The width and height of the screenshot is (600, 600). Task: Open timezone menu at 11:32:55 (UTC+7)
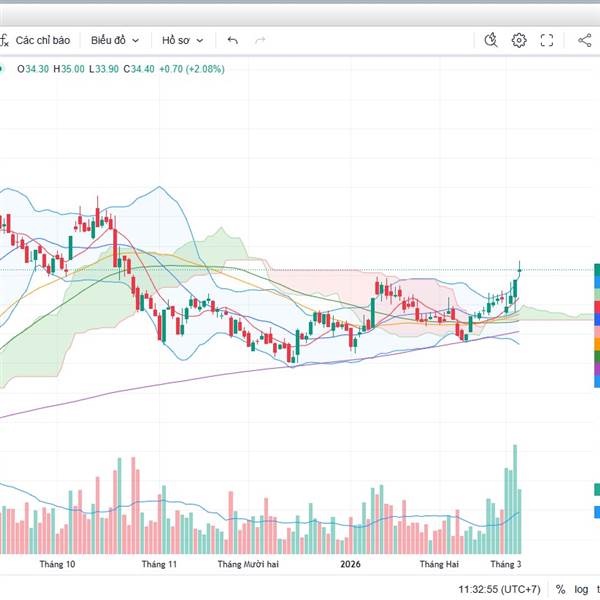click(x=499, y=589)
